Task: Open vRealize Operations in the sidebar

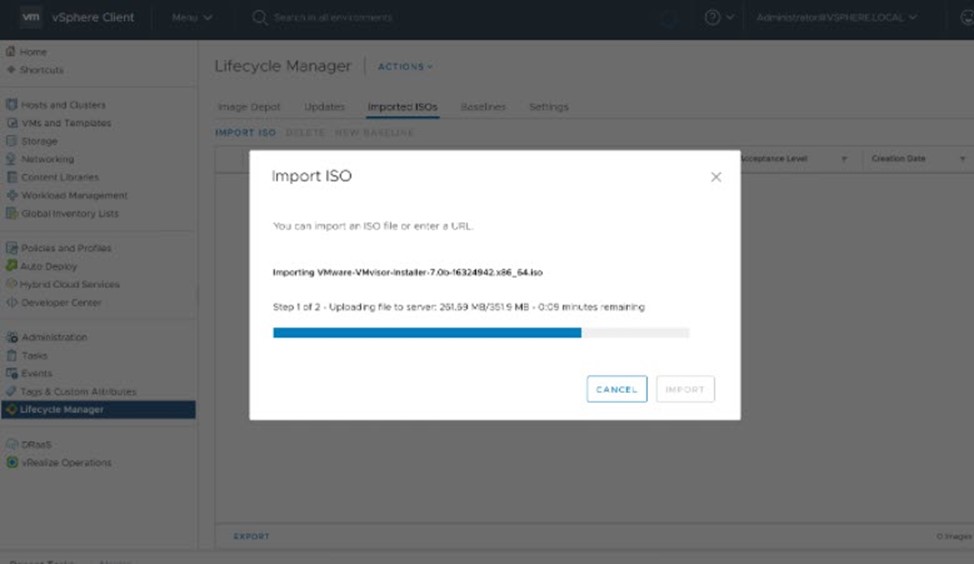Action: pos(66,463)
